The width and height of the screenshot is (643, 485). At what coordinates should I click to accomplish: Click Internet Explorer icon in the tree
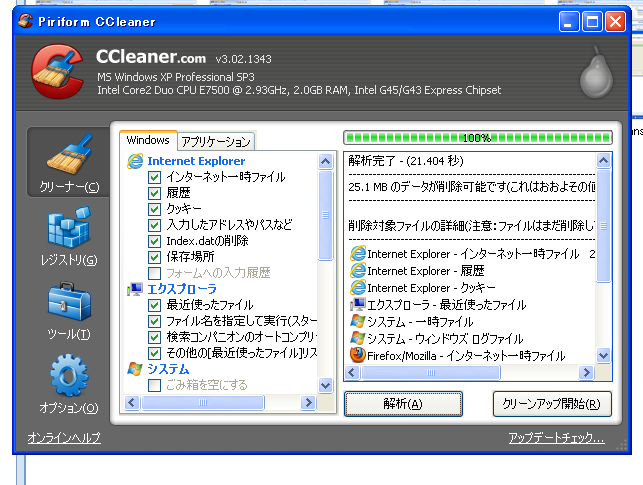click(135, 161)
